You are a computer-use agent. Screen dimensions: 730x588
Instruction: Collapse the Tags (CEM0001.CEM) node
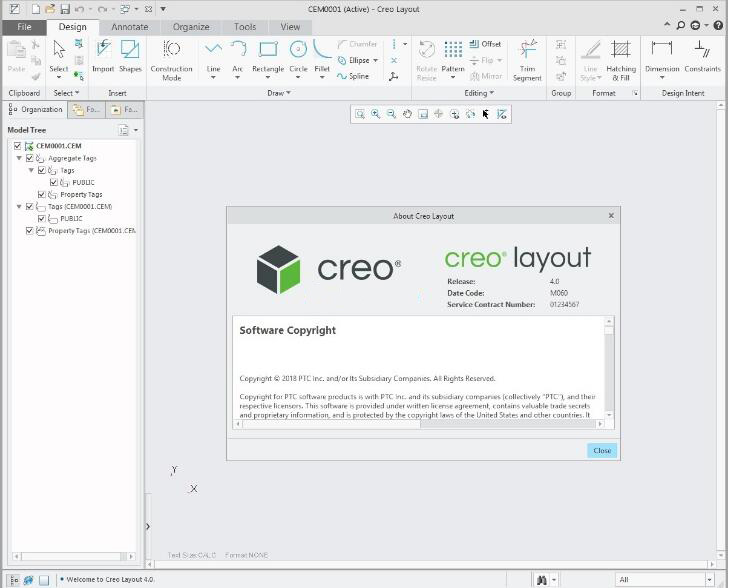pos(19,207)
